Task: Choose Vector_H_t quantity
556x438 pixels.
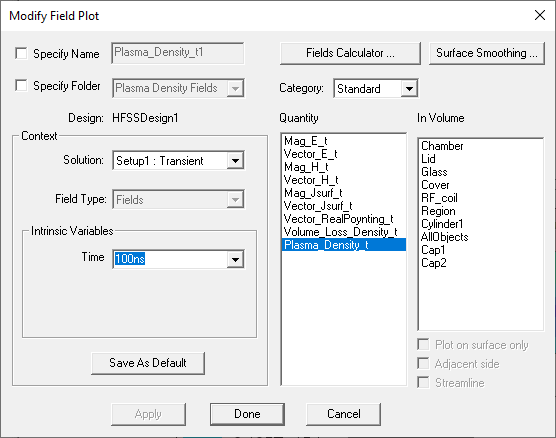Action: 344,180
